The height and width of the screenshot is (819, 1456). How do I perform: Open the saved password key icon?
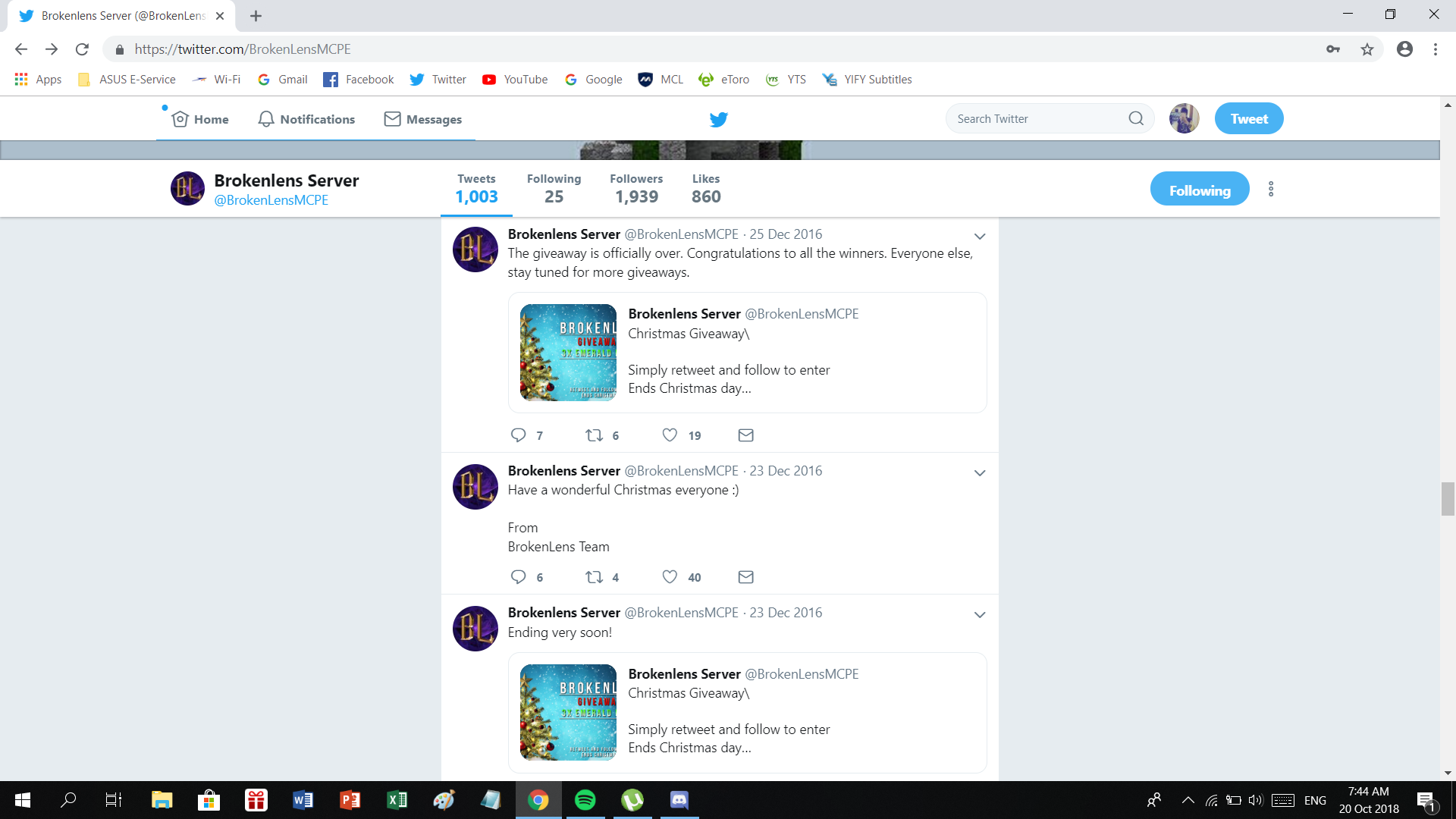point(1332,49)
